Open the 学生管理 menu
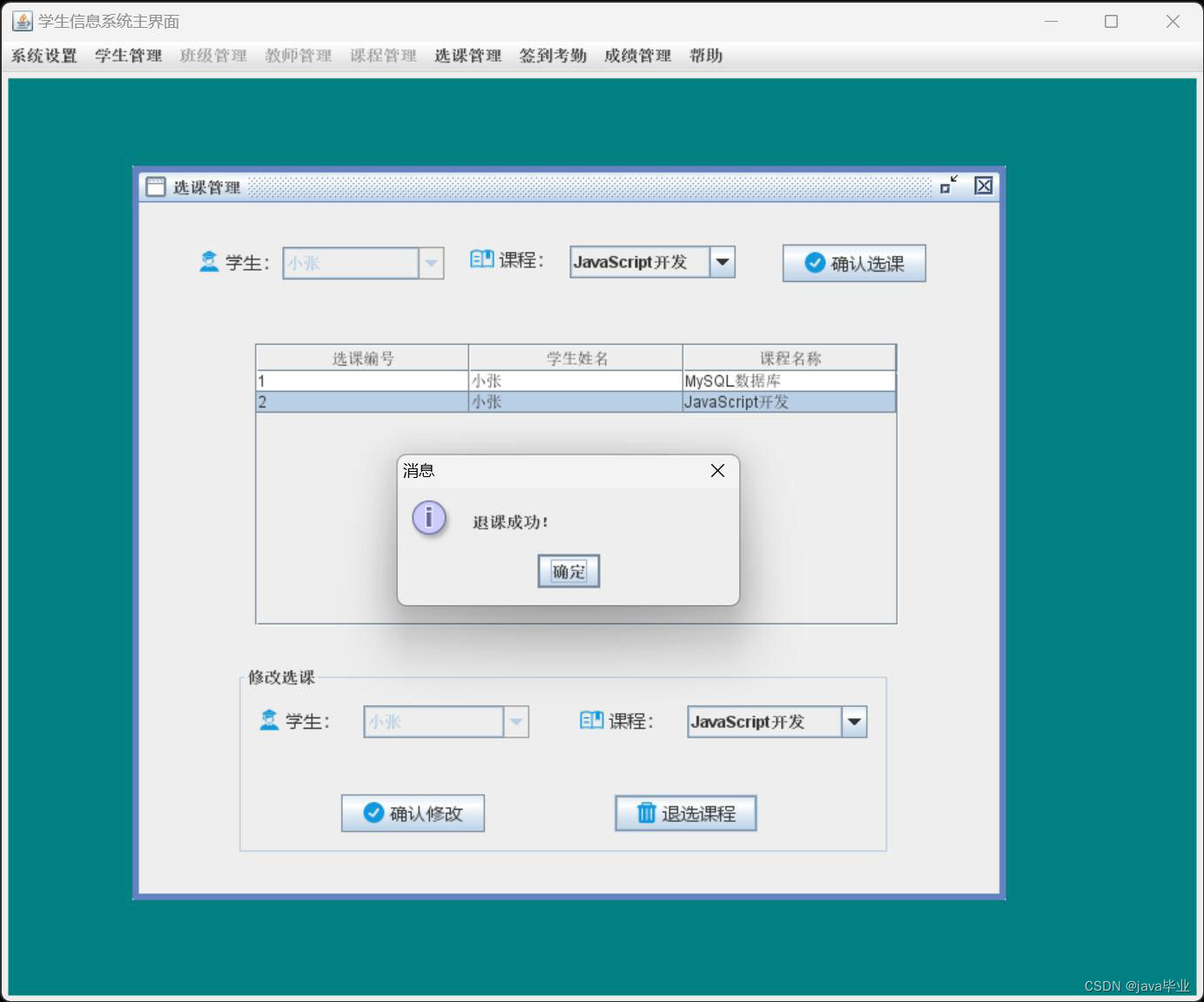1204x1002 pixels. pos(129,56)
